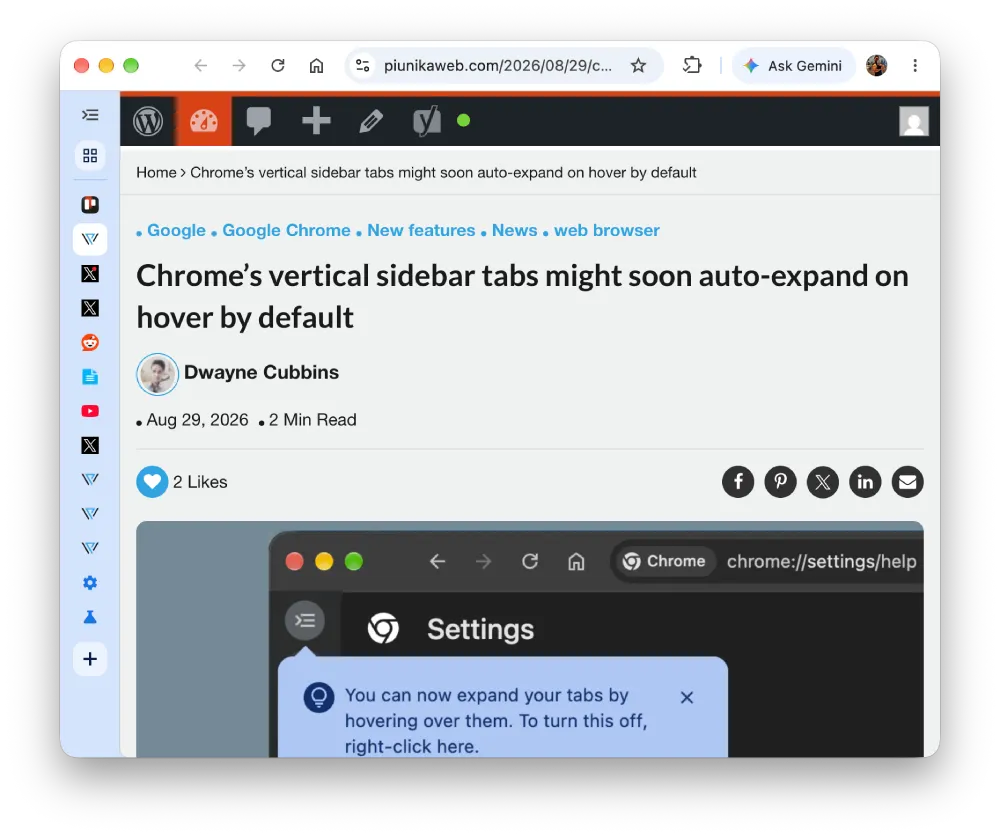This screenshot has width=1000, height=837.
Task: Check the green Yoast status dot
Action: [464, 121]
